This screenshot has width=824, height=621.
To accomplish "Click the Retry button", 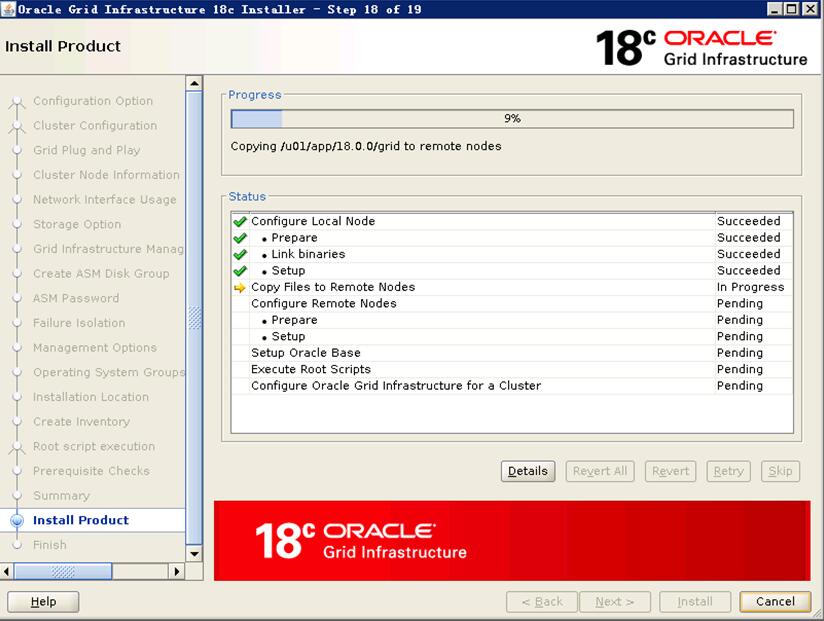I will tap(728, 471).
